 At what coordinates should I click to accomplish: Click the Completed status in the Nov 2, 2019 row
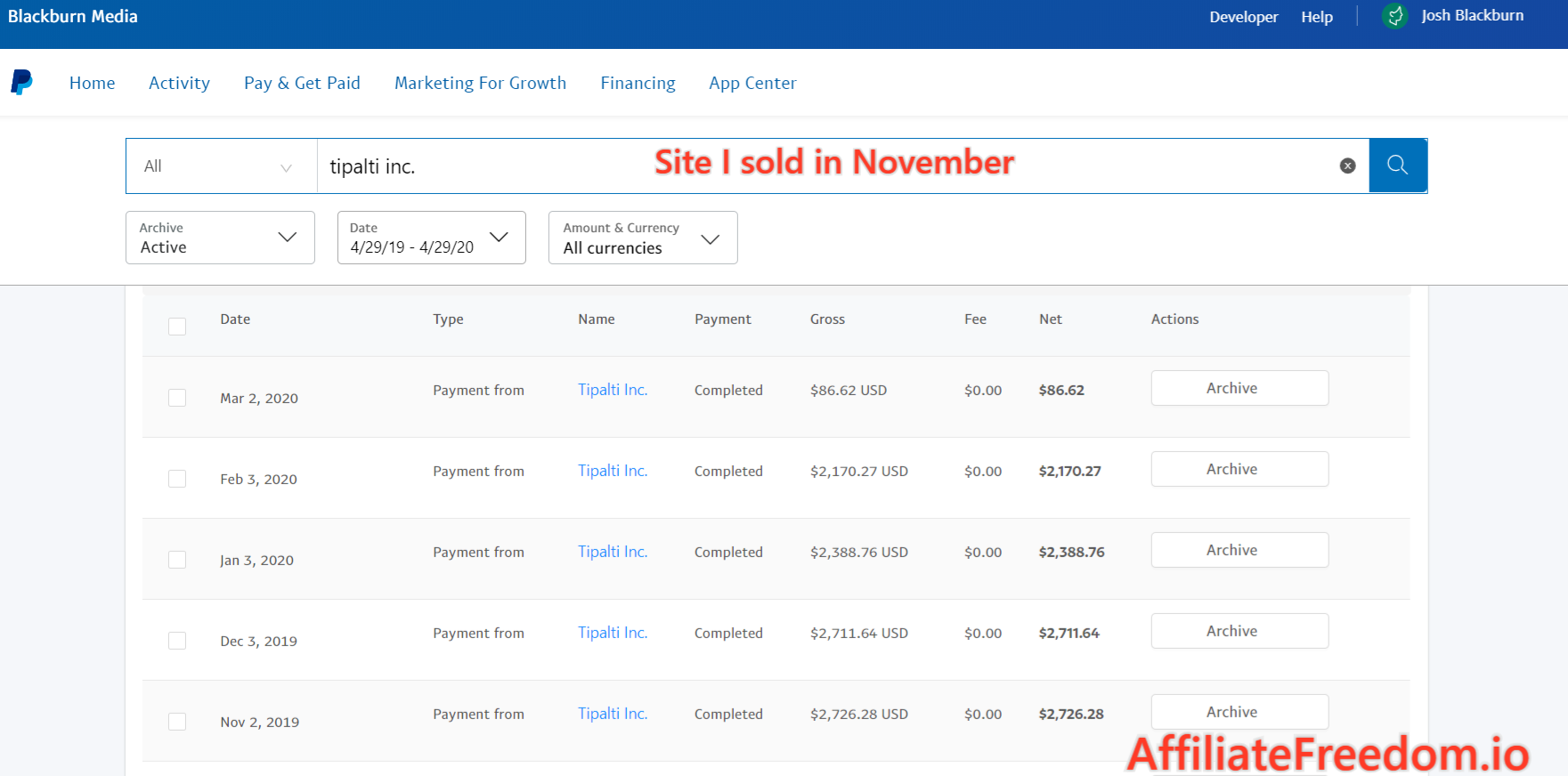point(728,715)
